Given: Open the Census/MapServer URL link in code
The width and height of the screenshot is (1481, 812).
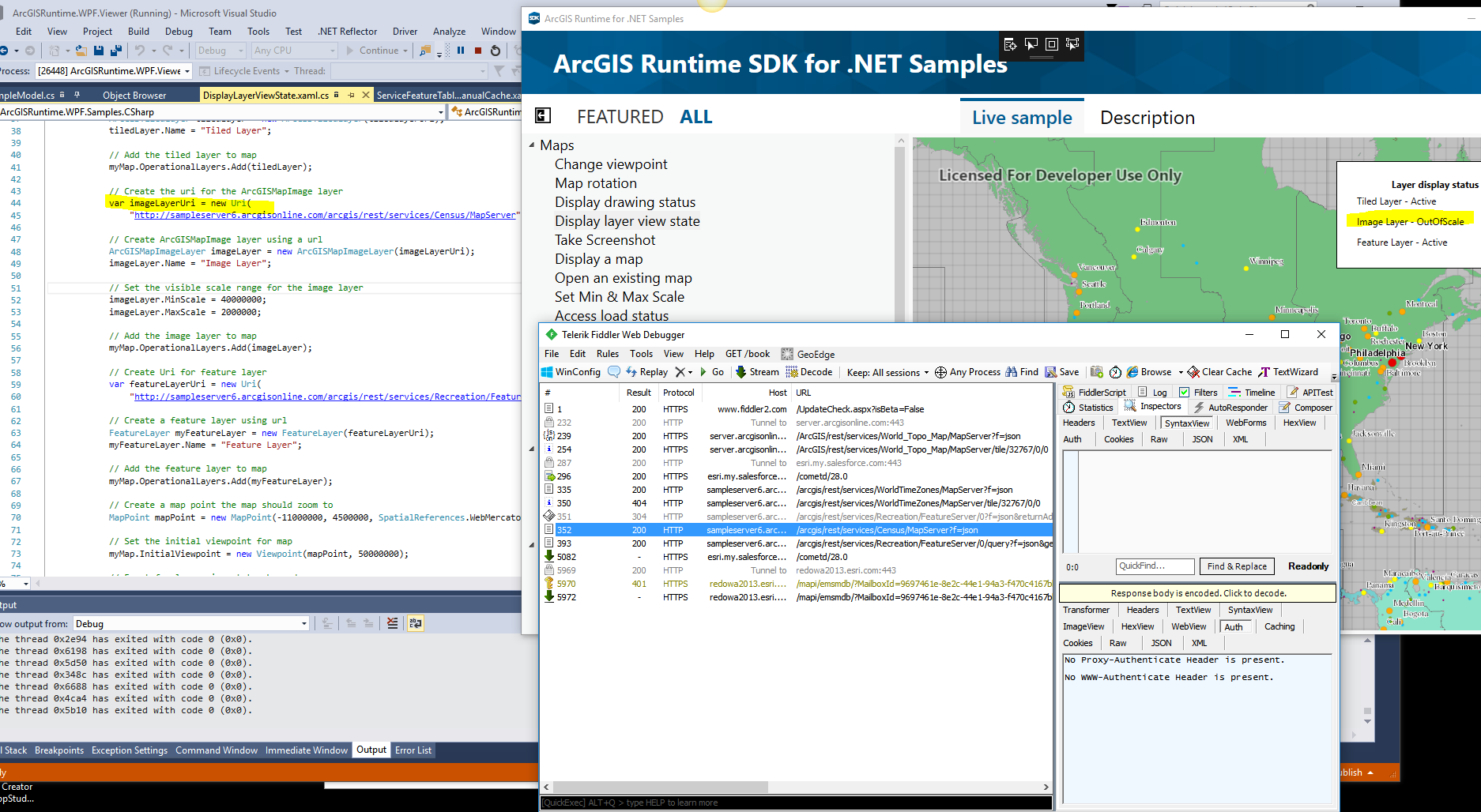Looking at the screenshot, I should point(325,215).
